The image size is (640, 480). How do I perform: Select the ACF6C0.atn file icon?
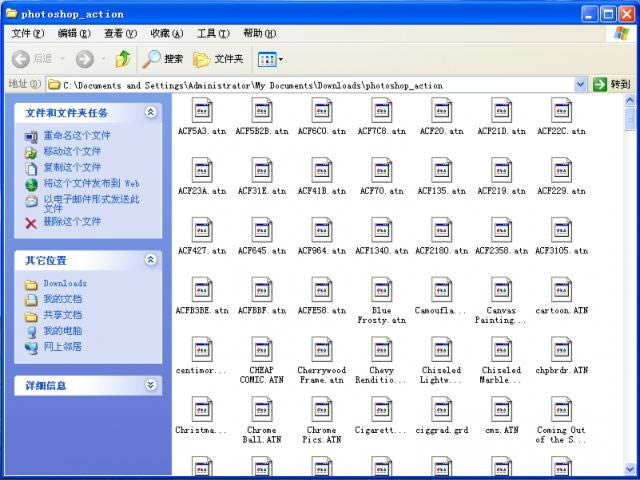pyautogui.click(x=322, y=110)
